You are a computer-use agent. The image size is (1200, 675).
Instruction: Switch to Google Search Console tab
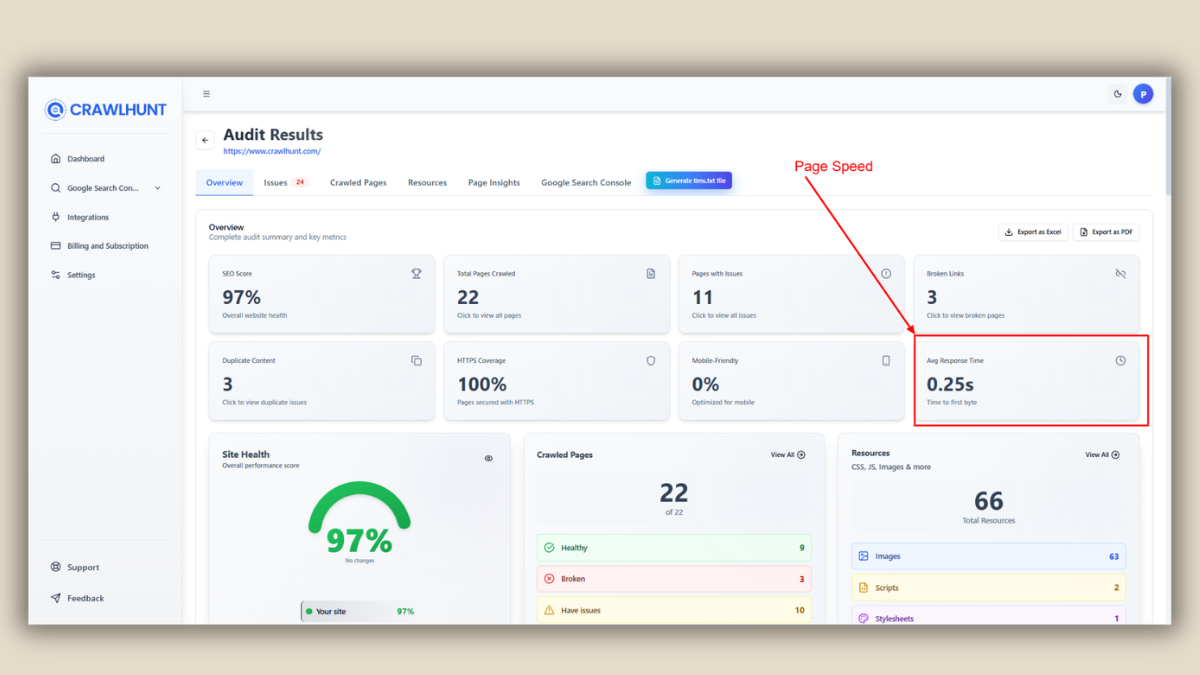[x=586, y=183]
